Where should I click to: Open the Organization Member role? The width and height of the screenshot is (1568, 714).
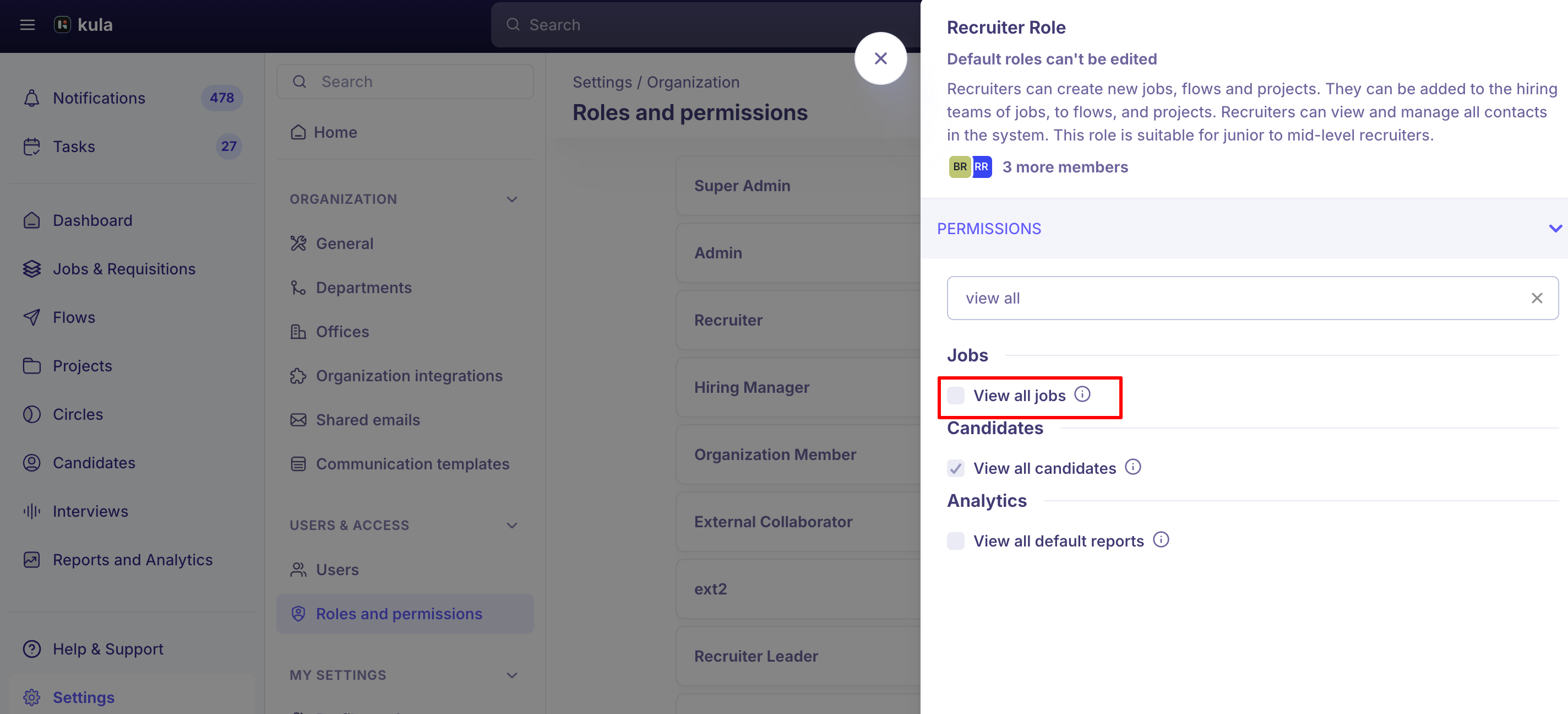pyautogui.click(x=799, y=455)
